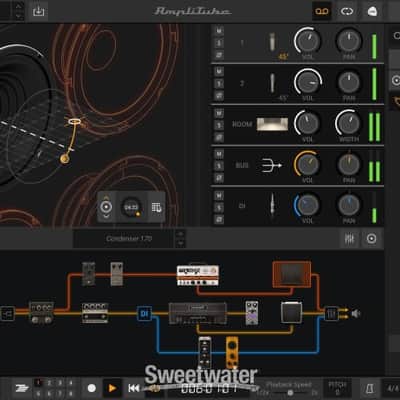Select the mic 1 microphone image

coord(272,42)
